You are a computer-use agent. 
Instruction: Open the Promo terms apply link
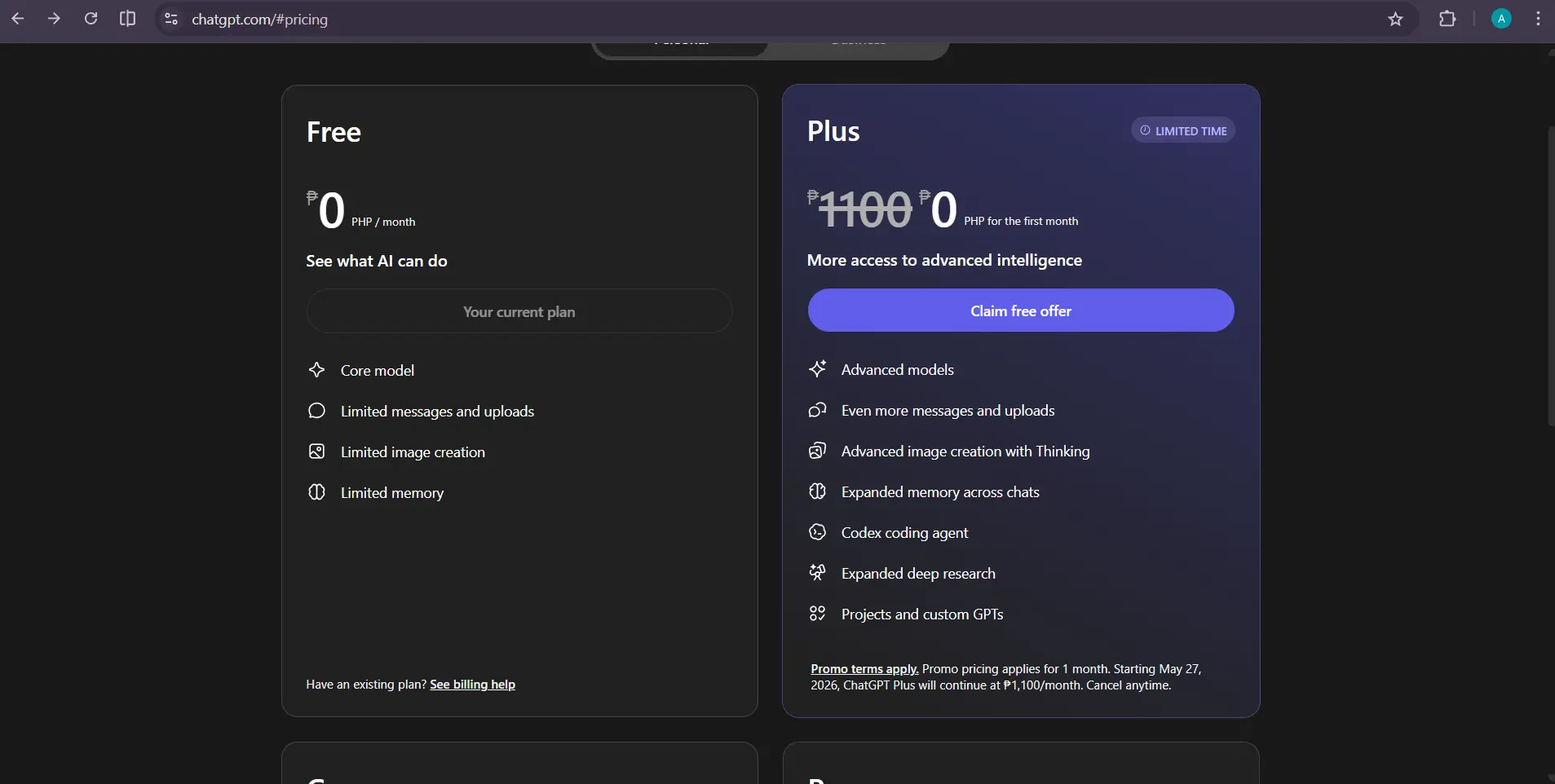click(864, 669)
